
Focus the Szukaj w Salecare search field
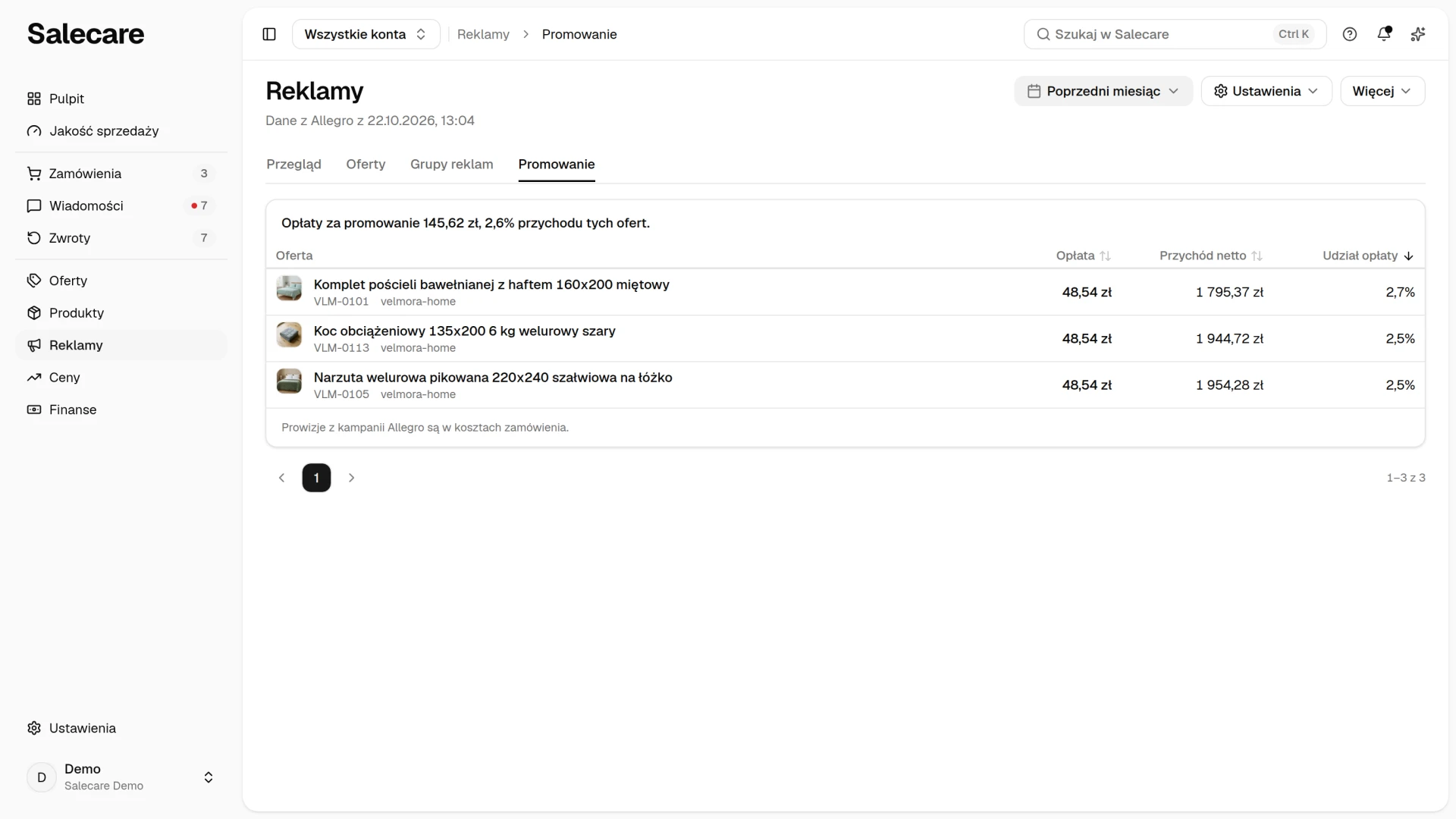point(1175,34)
